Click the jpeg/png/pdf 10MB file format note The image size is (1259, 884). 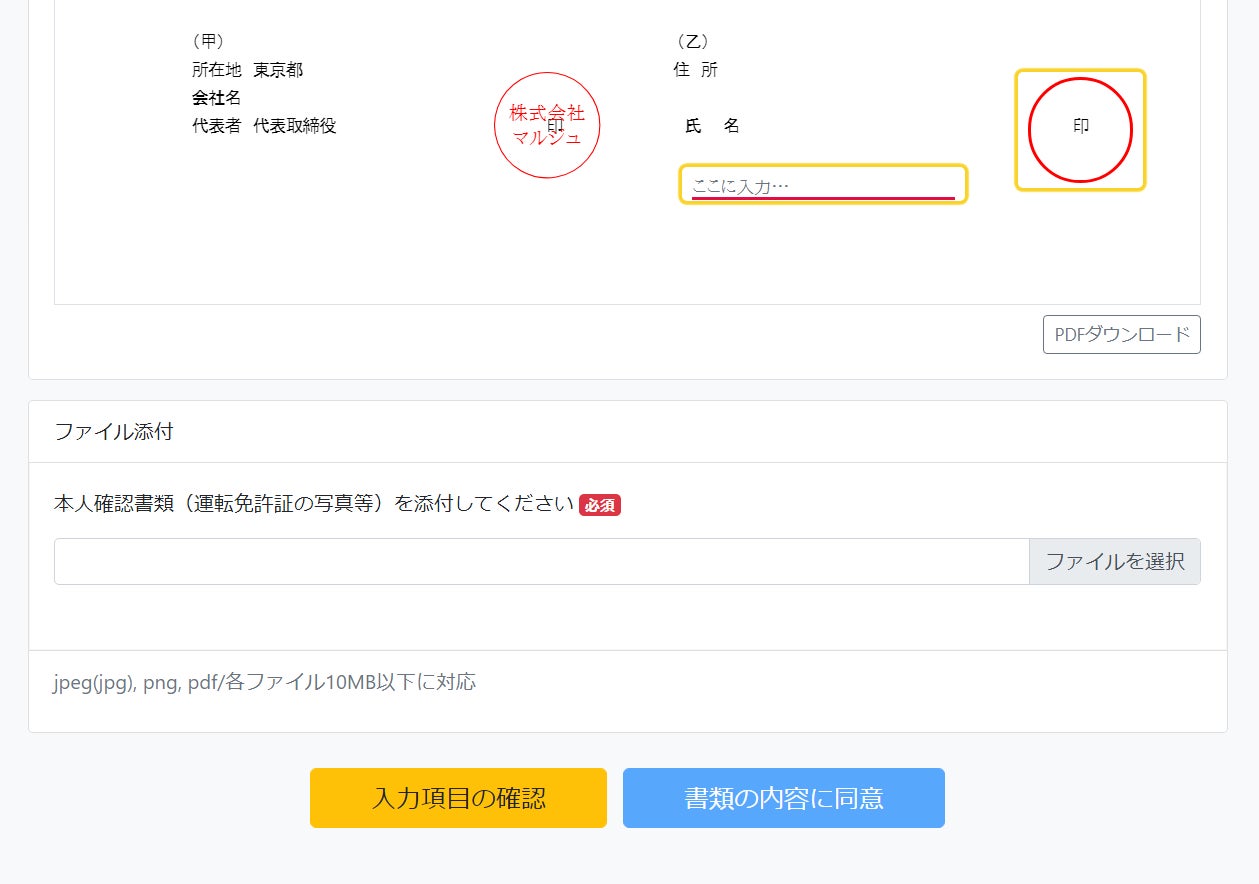click(265, 683)
